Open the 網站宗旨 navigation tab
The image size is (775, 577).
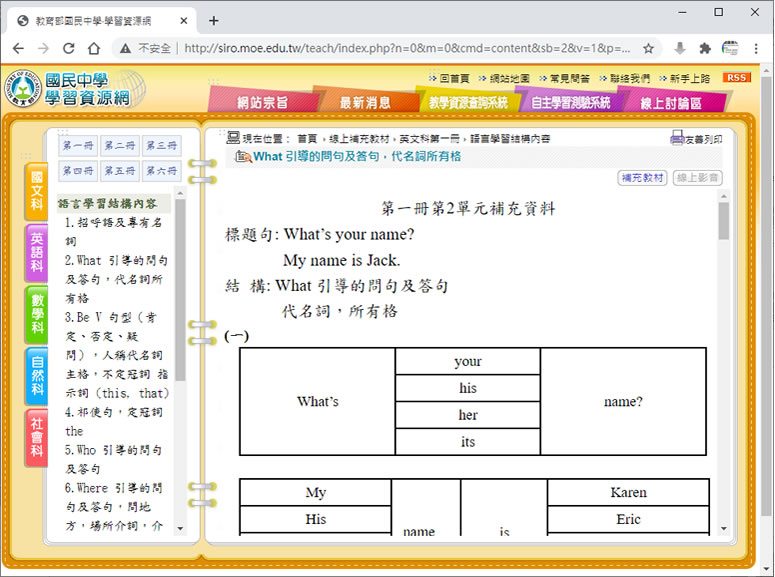click(x=262, y=102)
